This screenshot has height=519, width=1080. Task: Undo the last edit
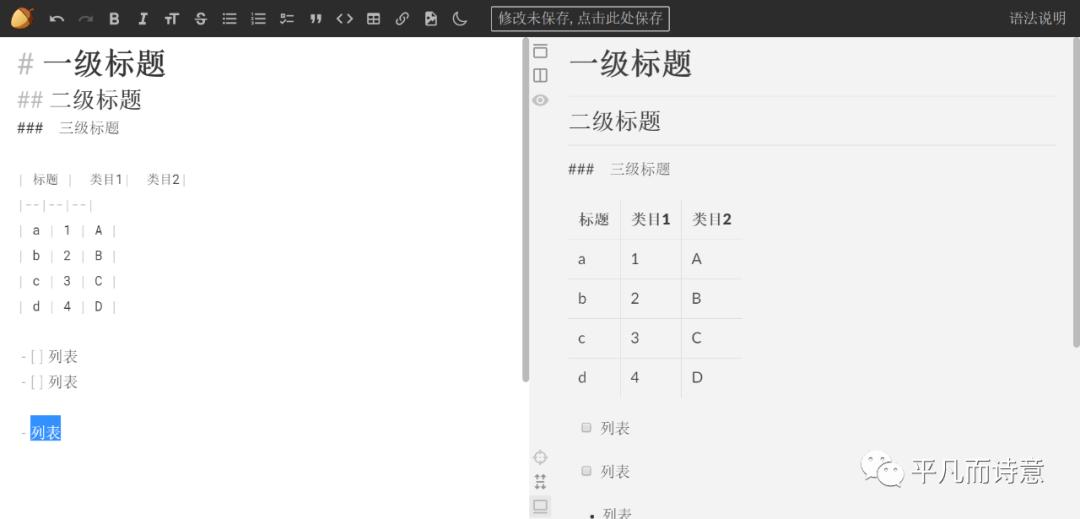(x=56, y=19)
